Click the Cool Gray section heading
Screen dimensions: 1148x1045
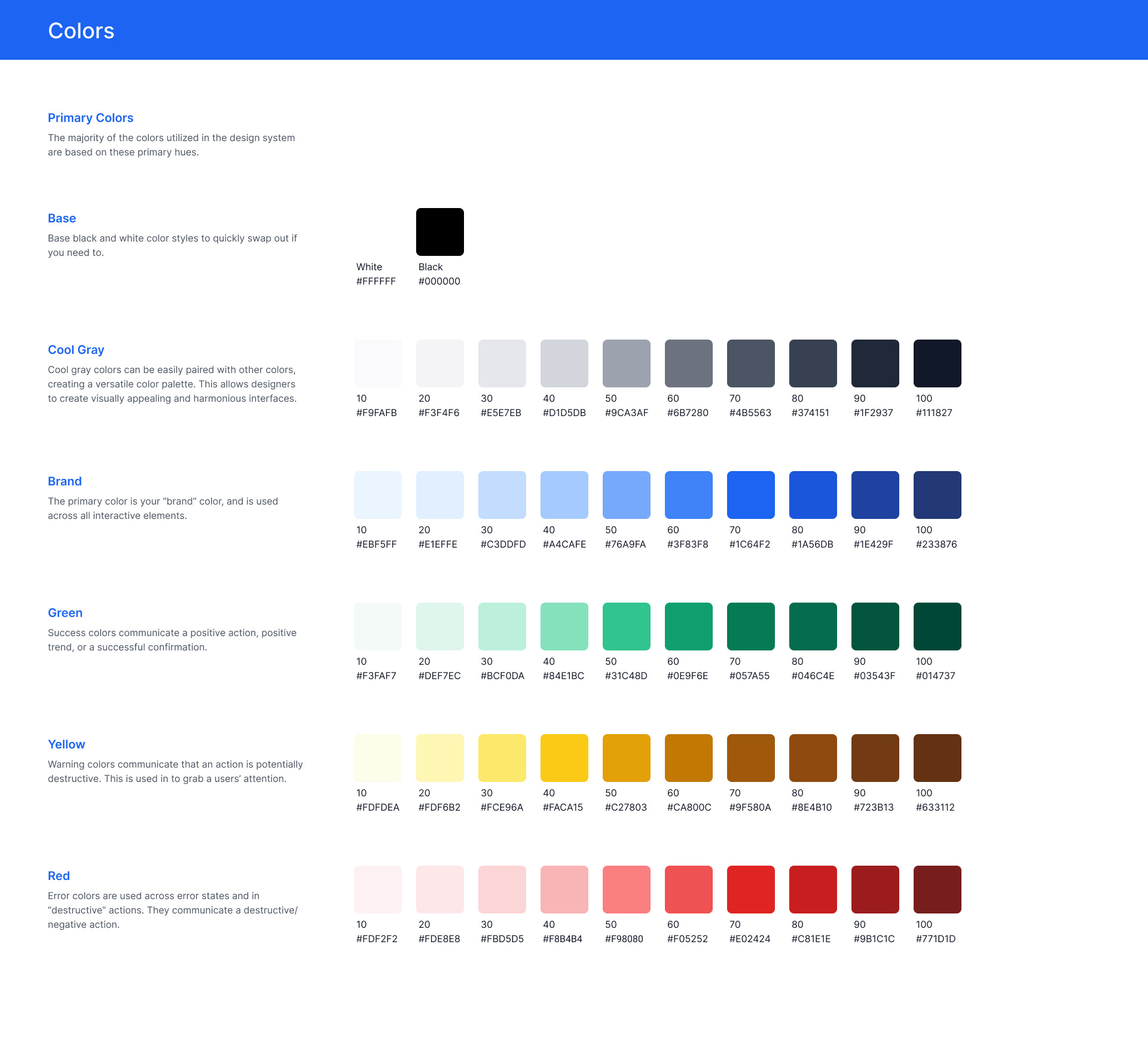pos(76,350)
